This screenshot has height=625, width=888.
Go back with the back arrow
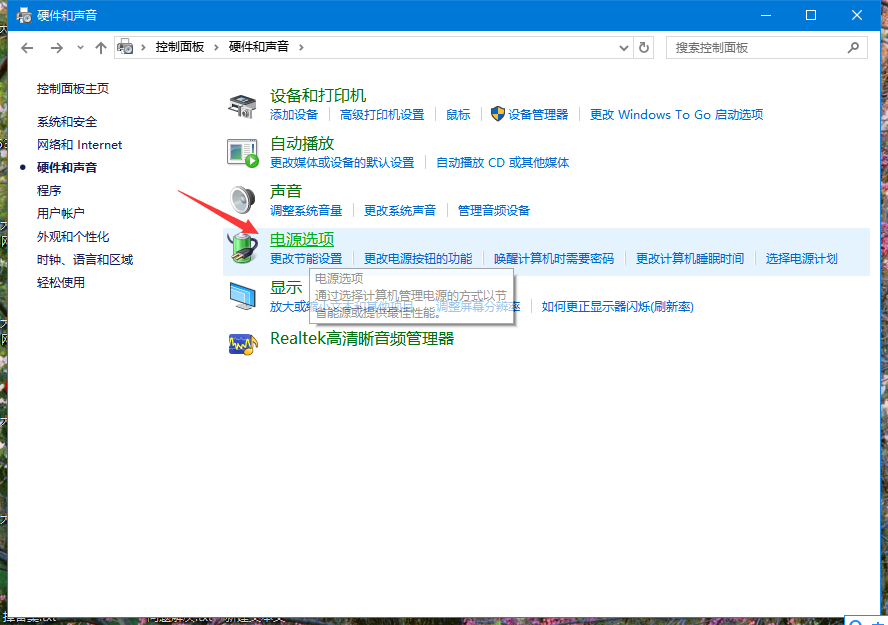pyautogui.click(x=27, y=48)
